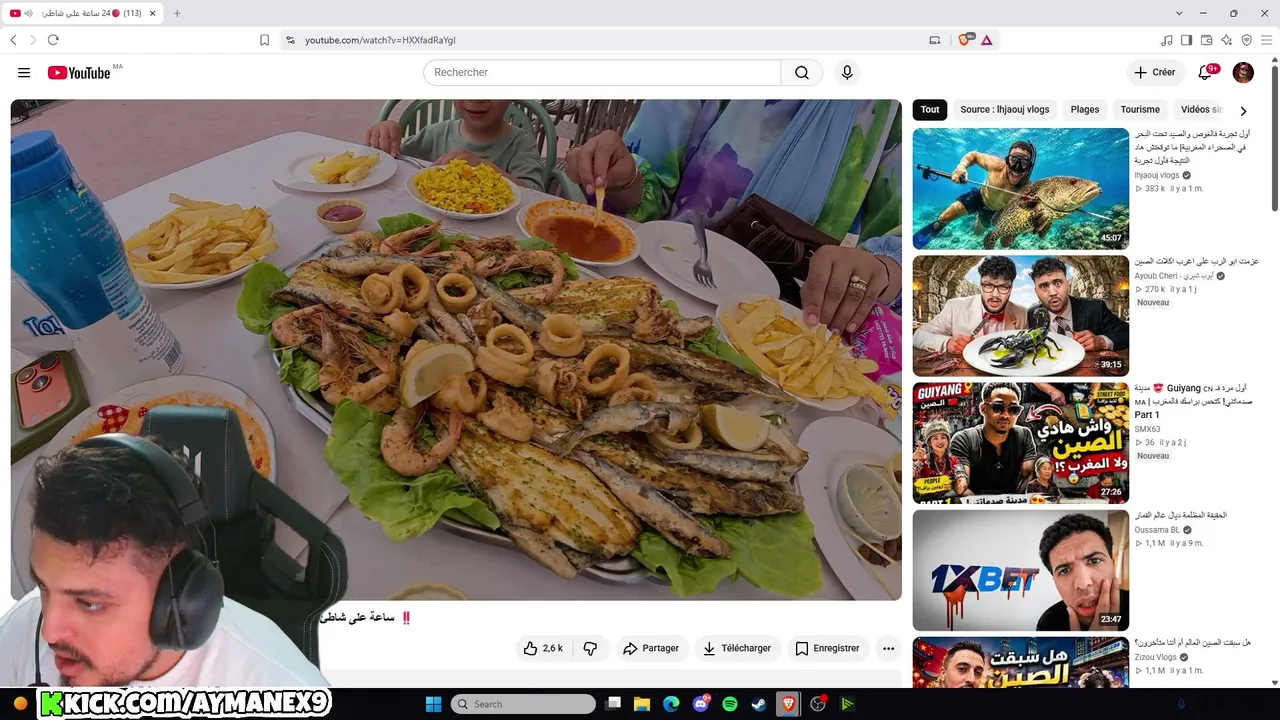Reload the current page
Image resolution: width=1280 pixels, height=720 pixels.
(53, 40)
